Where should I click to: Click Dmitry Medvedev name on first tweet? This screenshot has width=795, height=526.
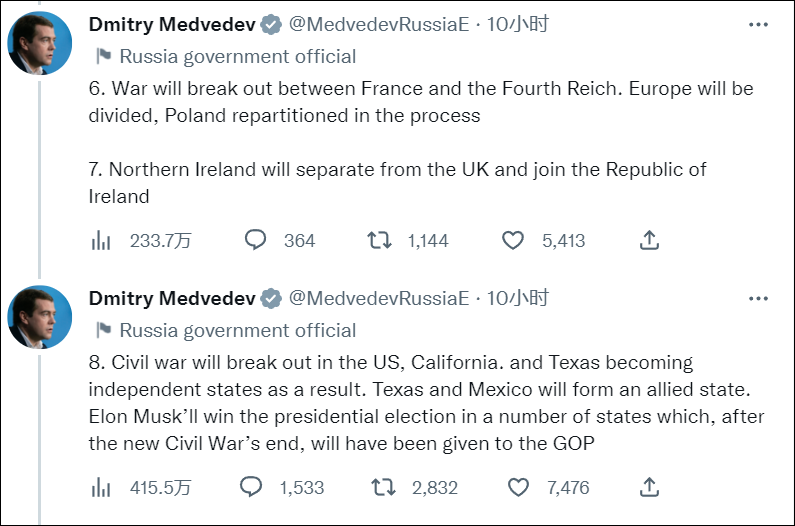[x=171, y=25]
